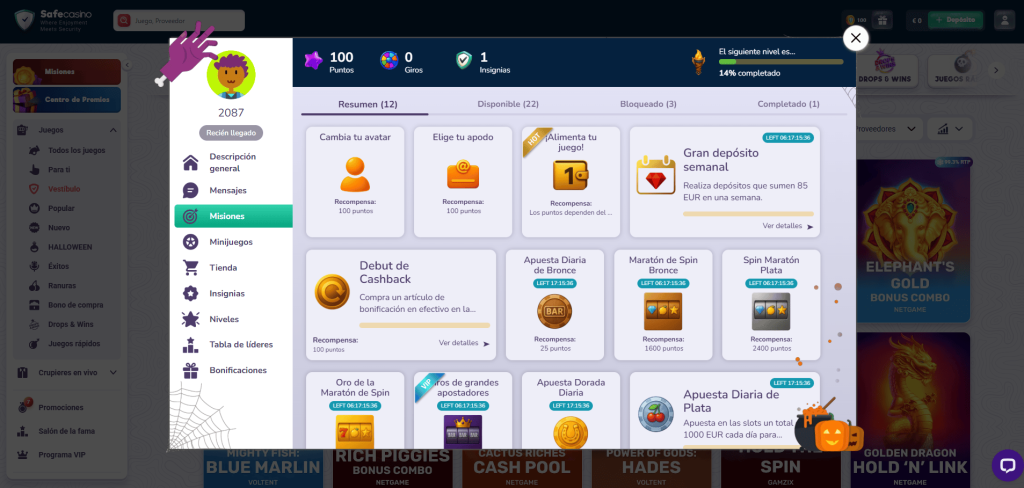Open Insignias badge icon
The image size is (1024, 488).
click(190, 293)
